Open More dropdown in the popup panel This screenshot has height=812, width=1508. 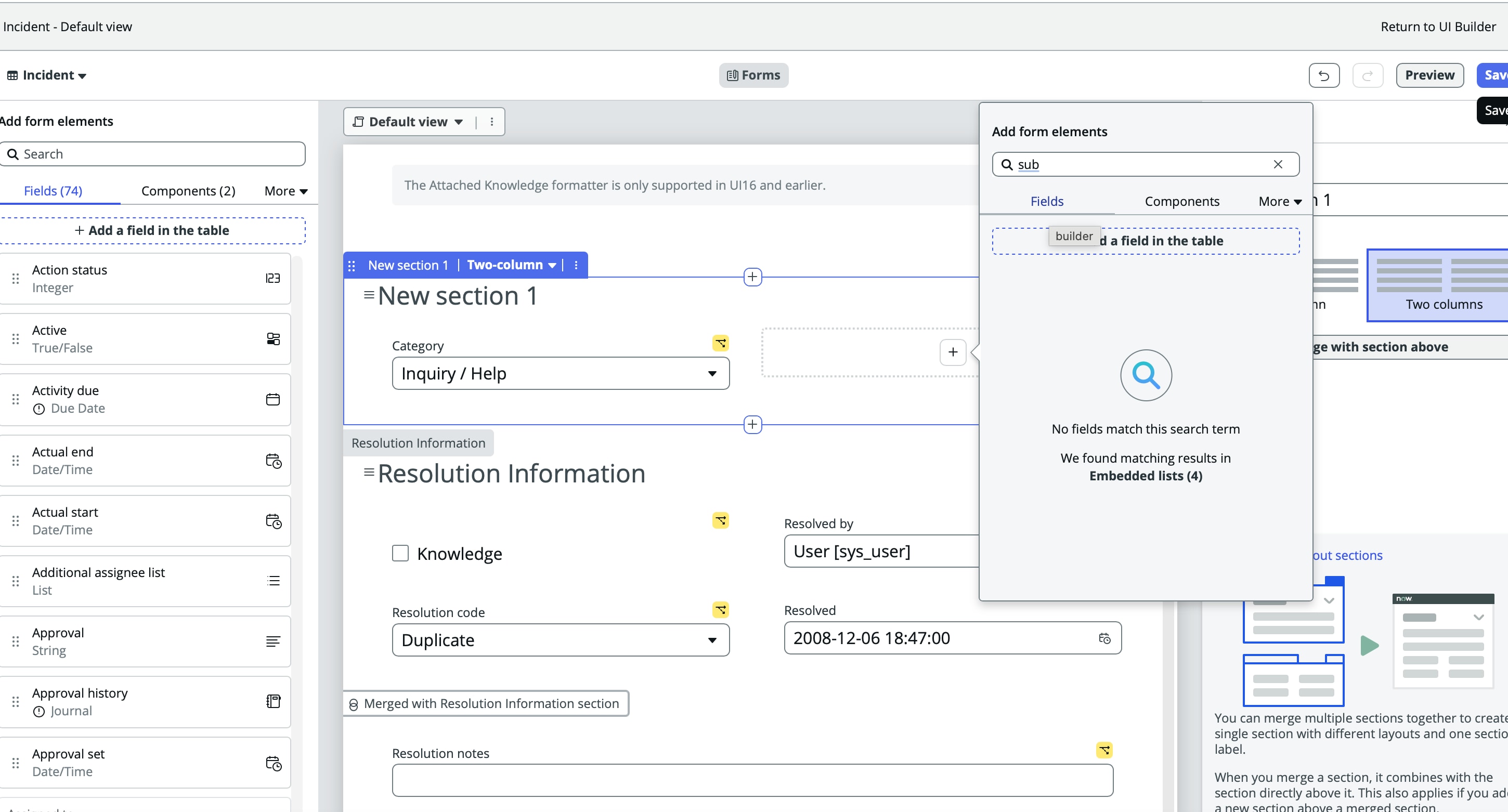pos(1280,201)
